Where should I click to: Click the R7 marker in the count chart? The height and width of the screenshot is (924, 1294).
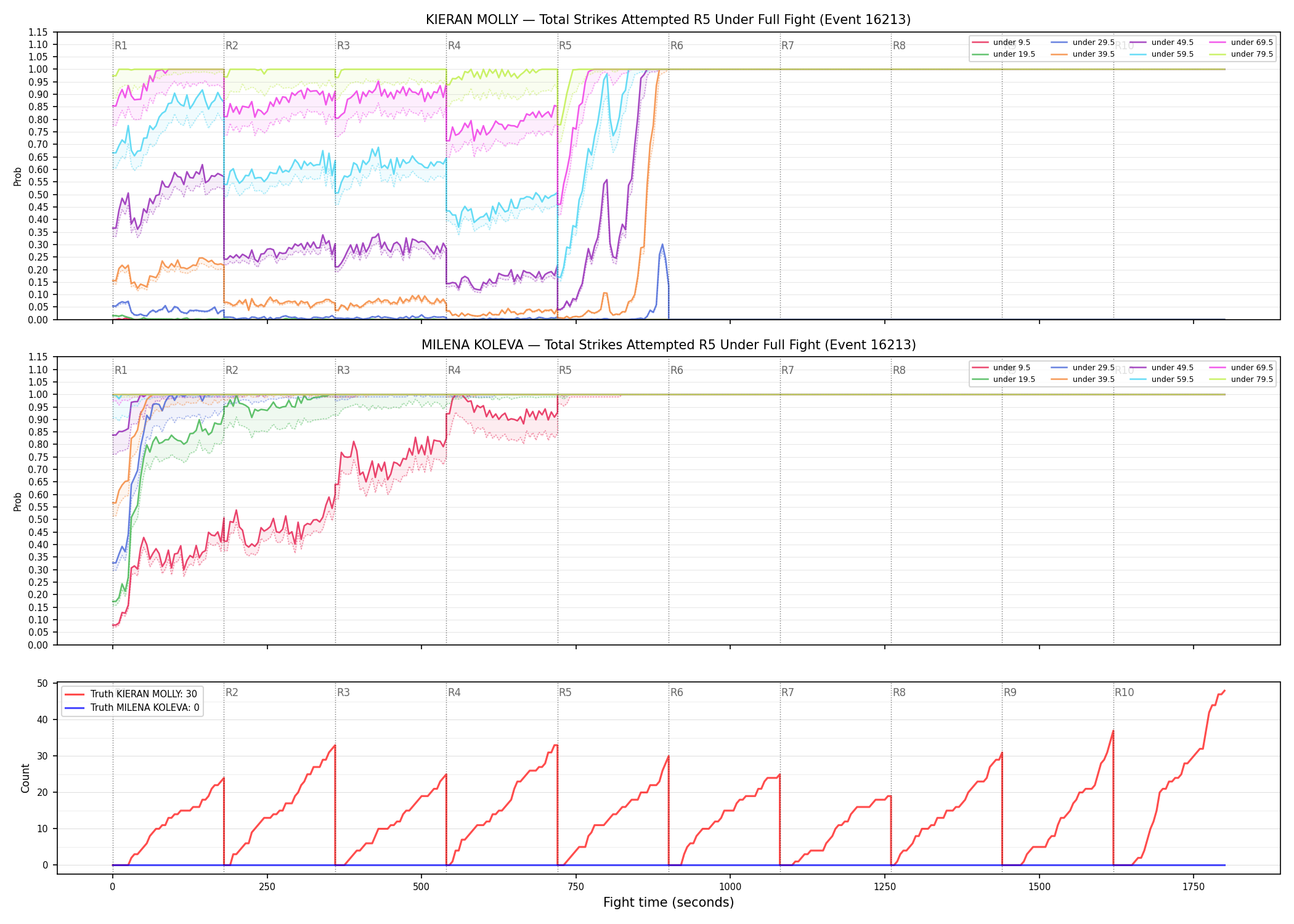coord(787,692)
